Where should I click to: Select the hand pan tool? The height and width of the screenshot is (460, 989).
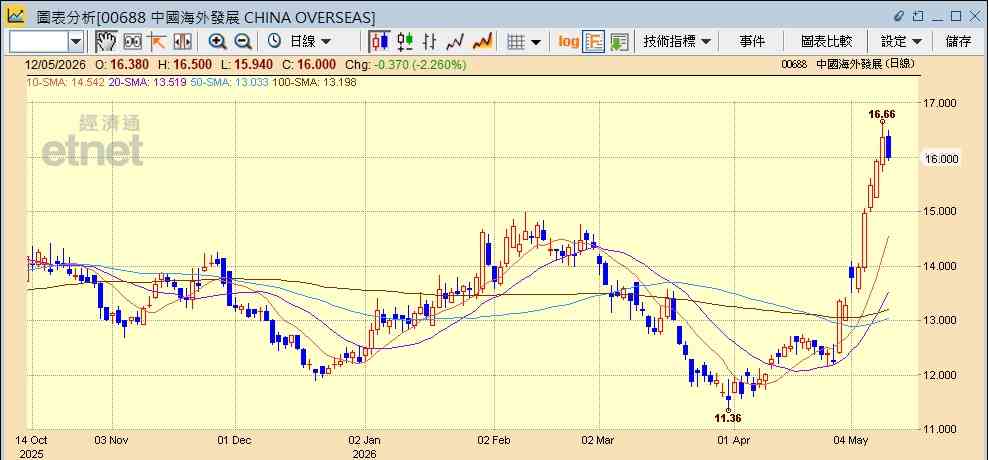[x=106, y=42]
